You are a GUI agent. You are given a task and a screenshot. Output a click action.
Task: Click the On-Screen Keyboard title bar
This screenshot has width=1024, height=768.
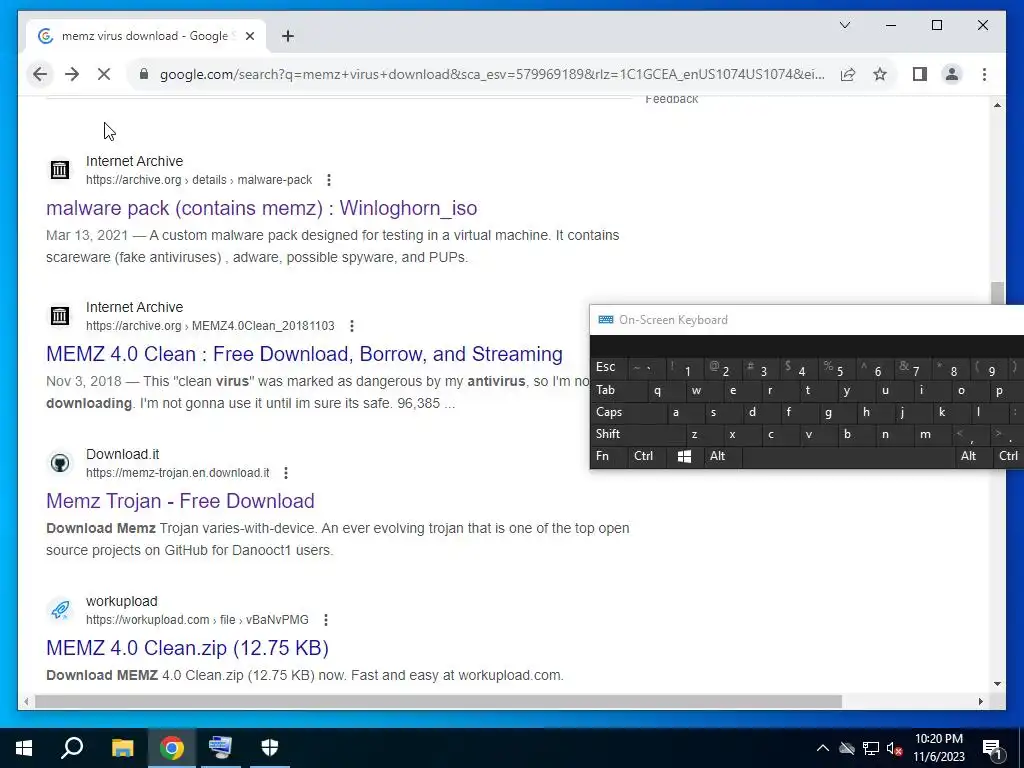point(807,320)
